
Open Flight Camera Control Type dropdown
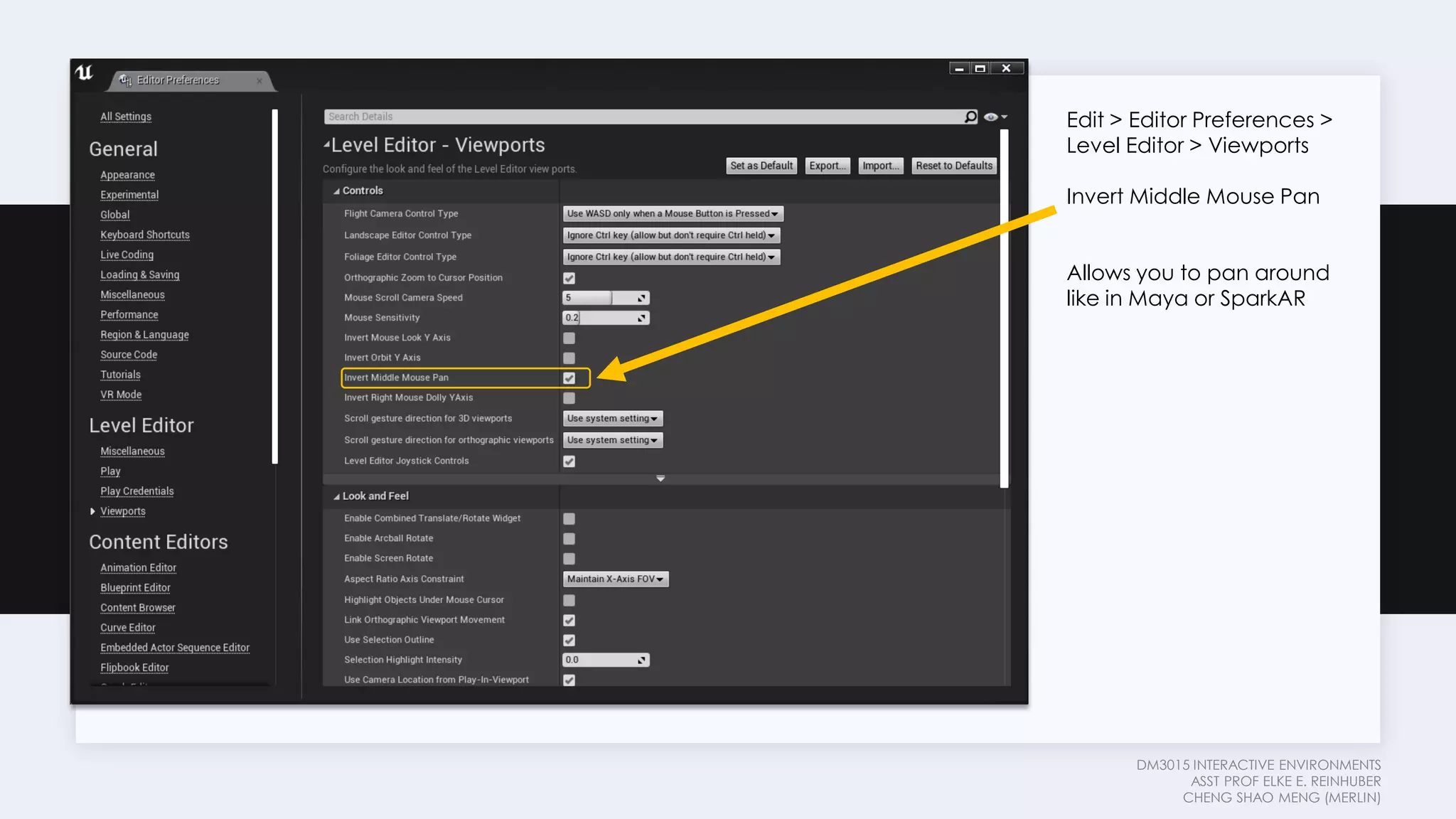pos(673,213)
